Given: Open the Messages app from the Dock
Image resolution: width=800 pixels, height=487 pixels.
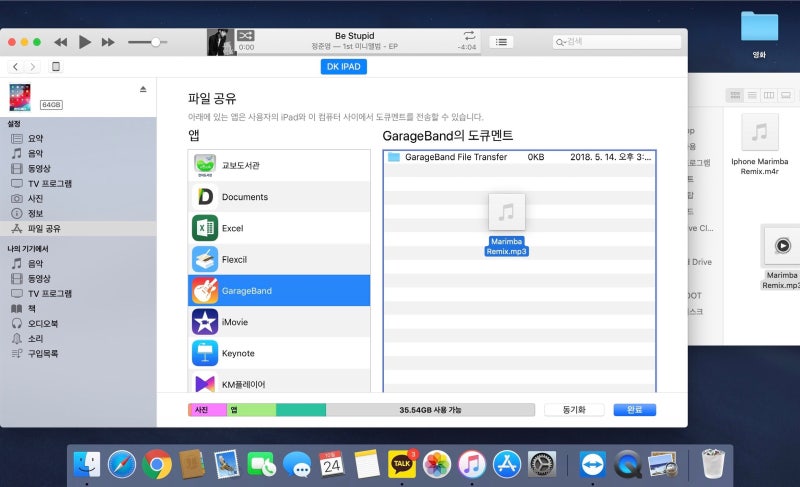Looking at the screenshot, I should tap(297, 464).
